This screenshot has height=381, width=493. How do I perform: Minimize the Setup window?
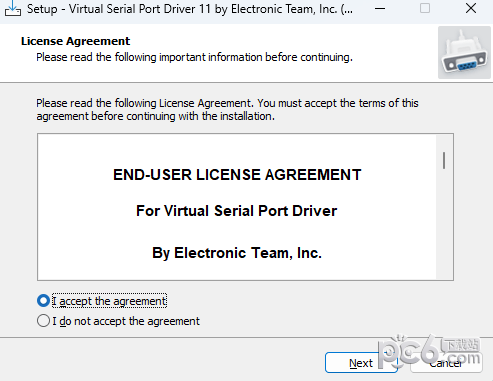(380, 9)
